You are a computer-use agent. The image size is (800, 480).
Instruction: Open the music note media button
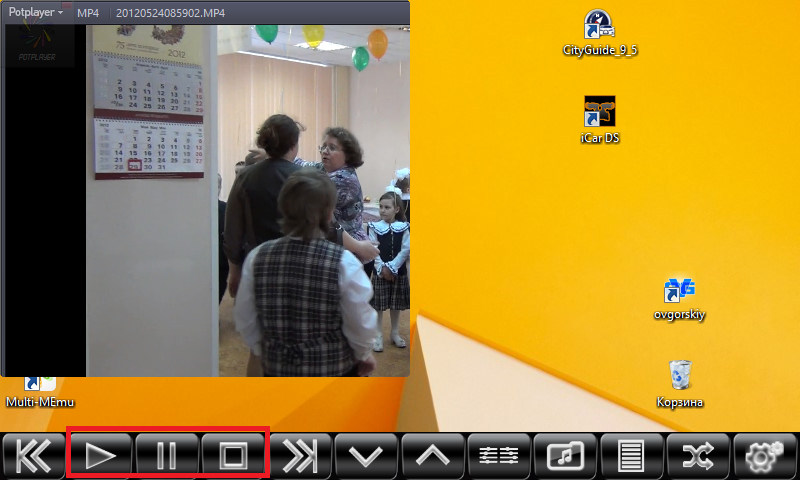pos(565,456)
